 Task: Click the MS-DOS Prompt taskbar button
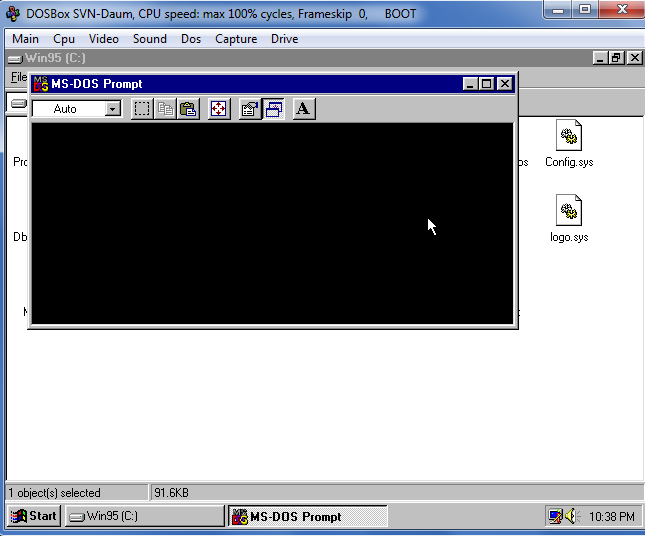(308, 516)
